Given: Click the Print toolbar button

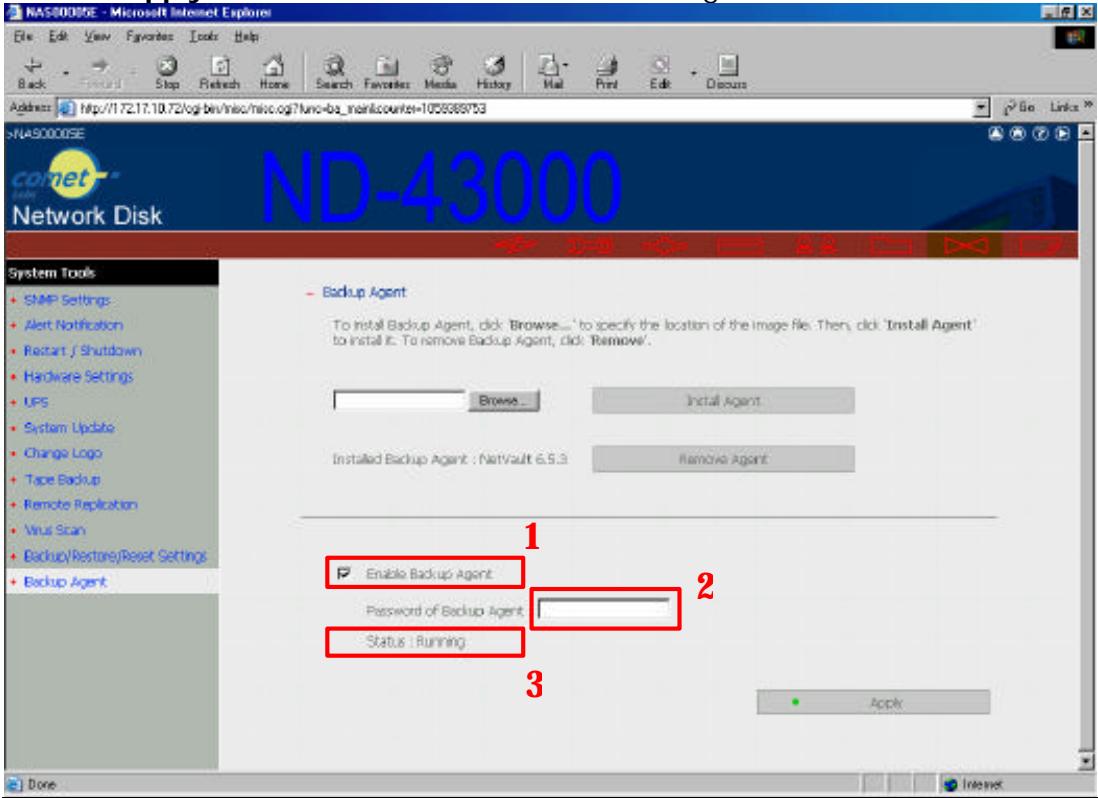Looking at the screenshot, I should (x=606, y=73).
